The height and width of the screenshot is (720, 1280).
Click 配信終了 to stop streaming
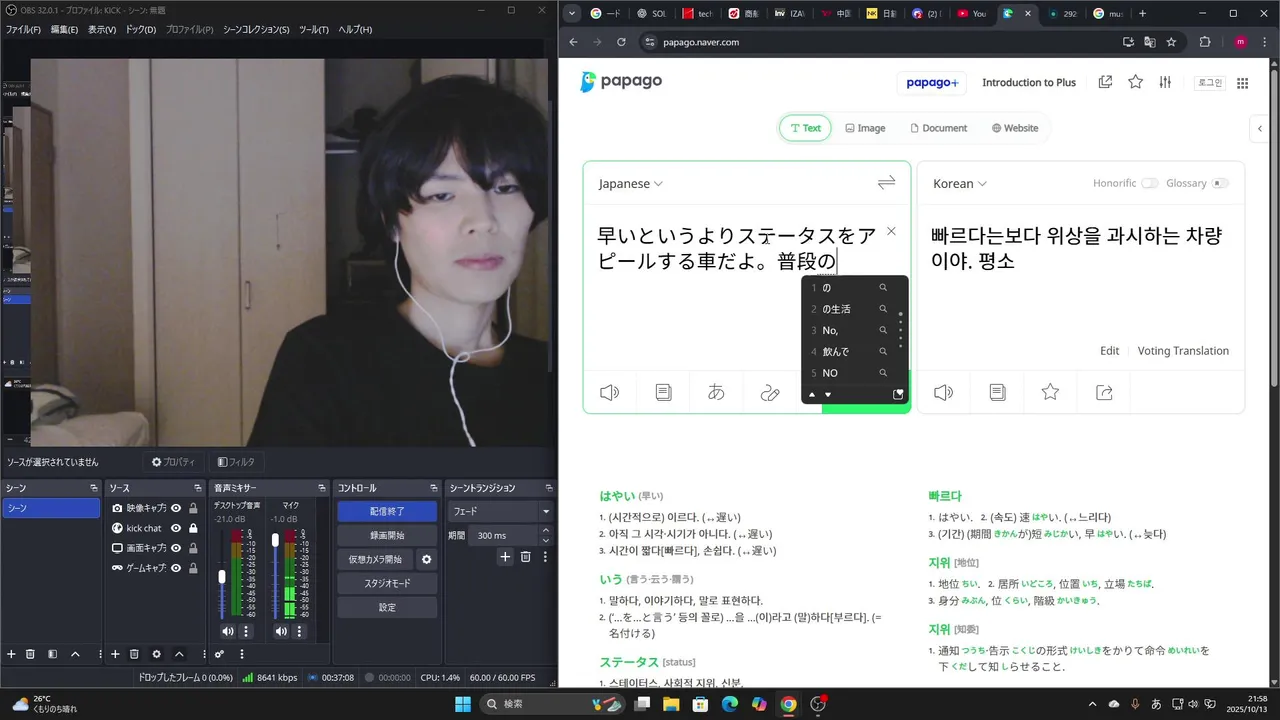click(387, 511)
